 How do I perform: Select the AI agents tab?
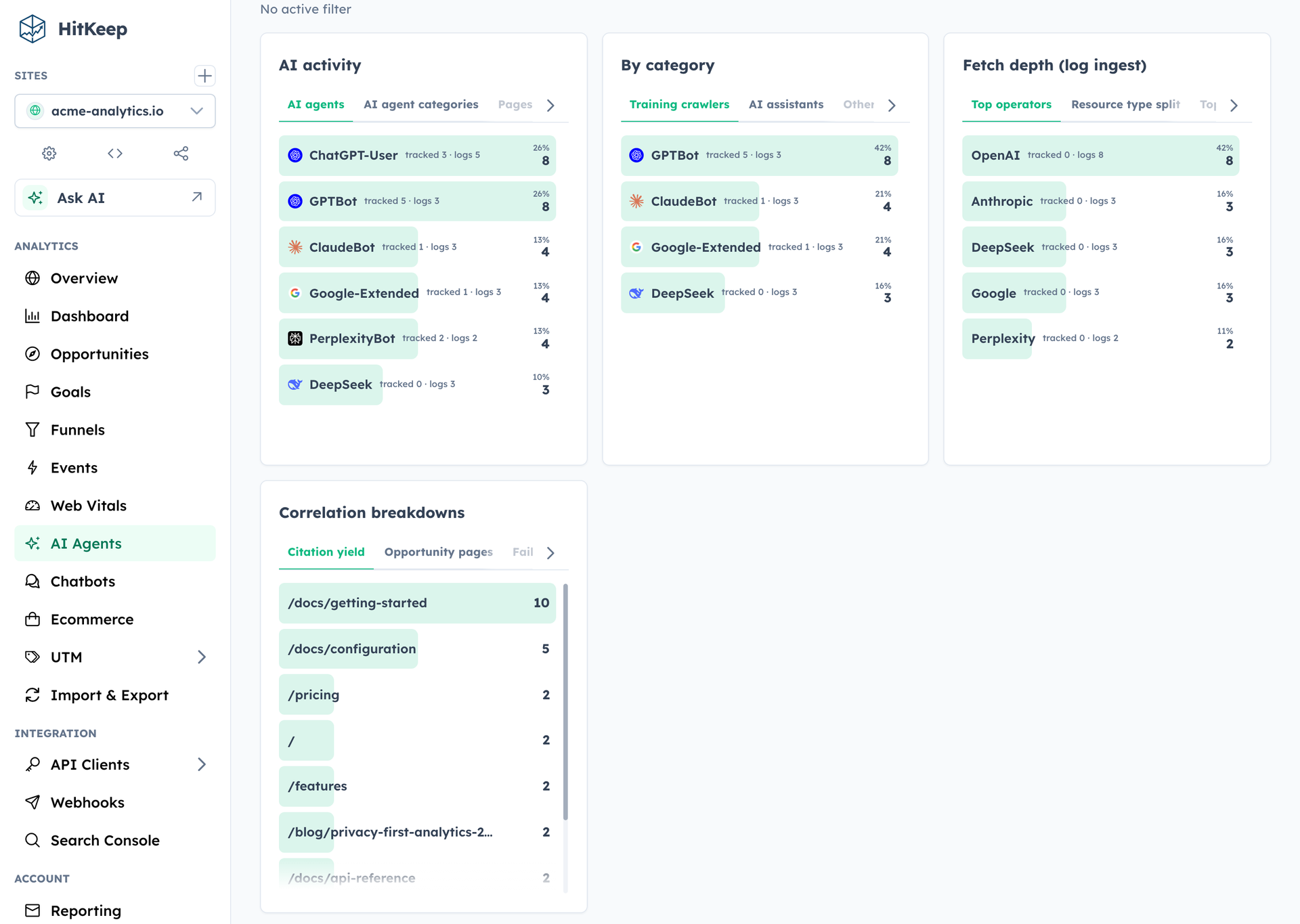tap(316, 105)
